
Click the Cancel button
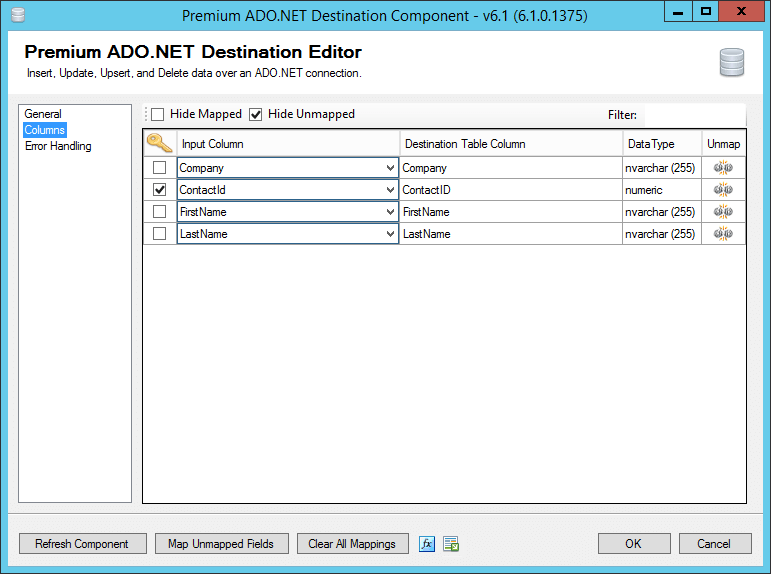(715, 544)
